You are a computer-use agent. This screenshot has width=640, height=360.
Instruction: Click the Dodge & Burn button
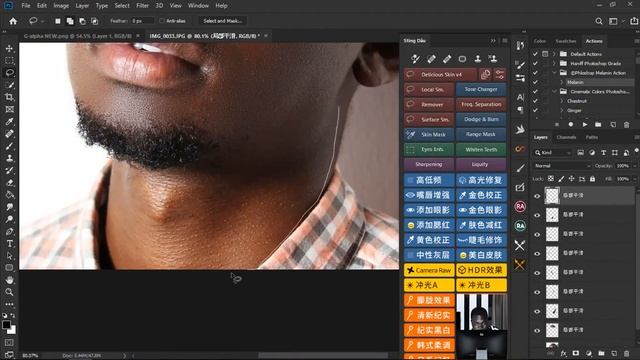click(x=481, y=119)
